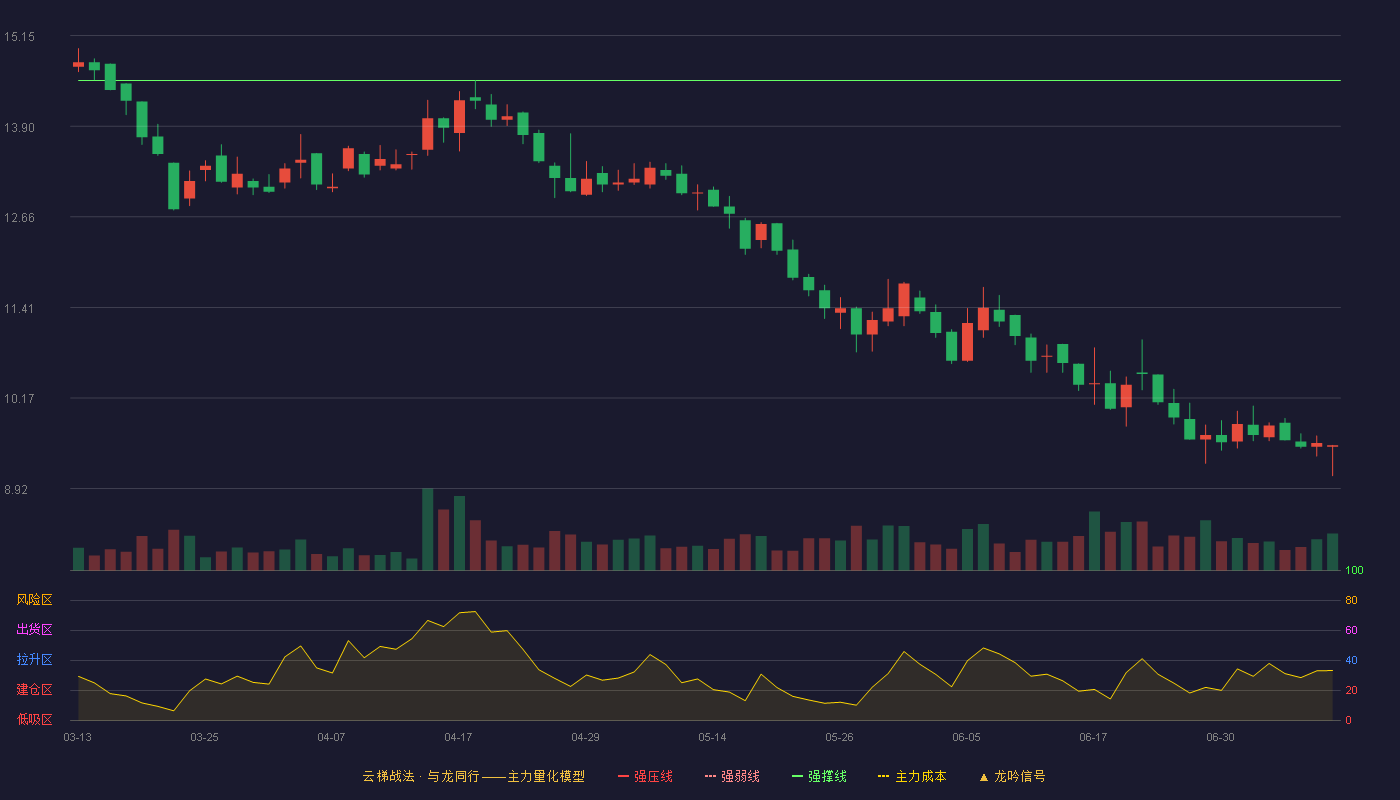Click the green horizontal support line
This screenshot has width=1400, height=800.
(x=709, y=80)
